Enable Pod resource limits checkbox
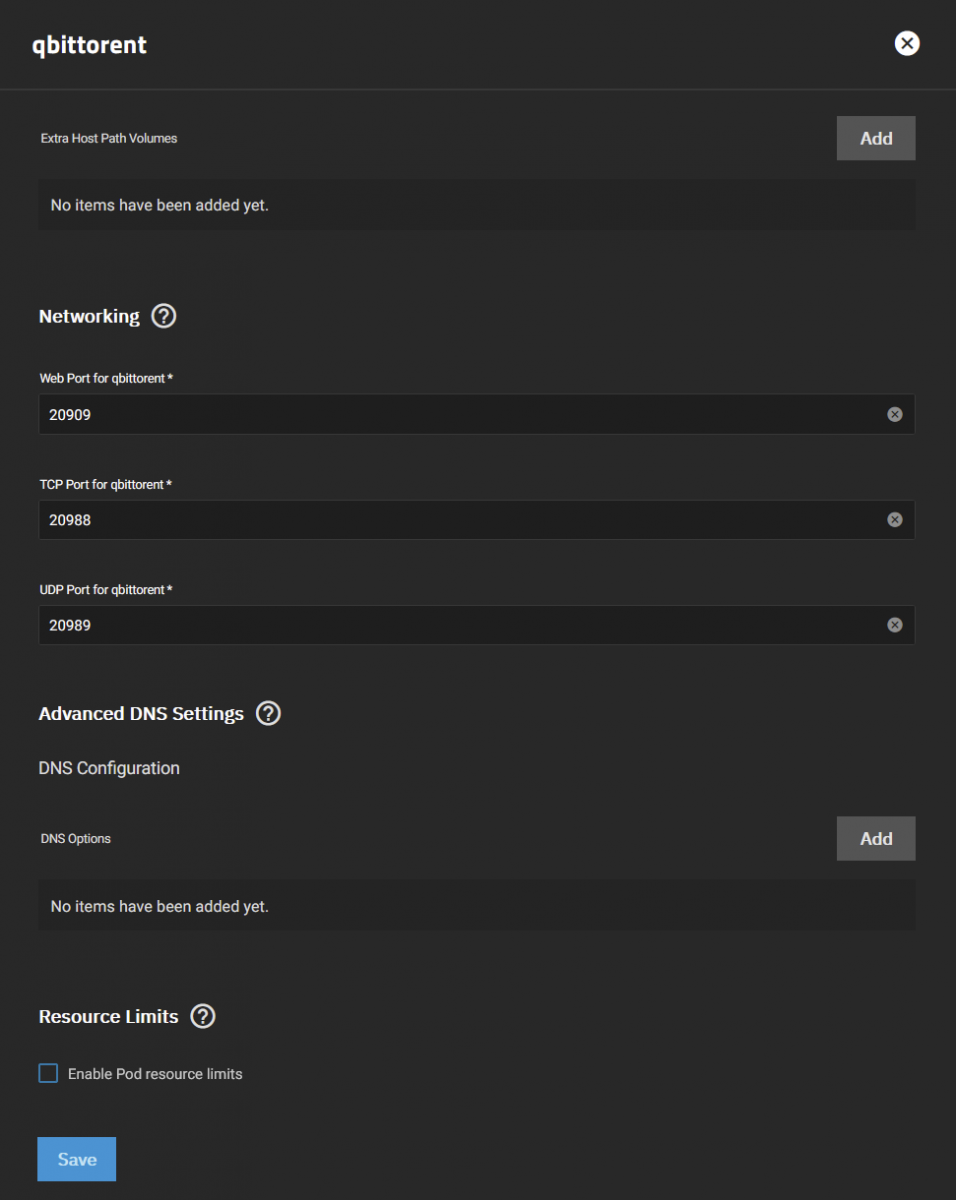Screen dimensions: 956x1200 [48, 1073]
